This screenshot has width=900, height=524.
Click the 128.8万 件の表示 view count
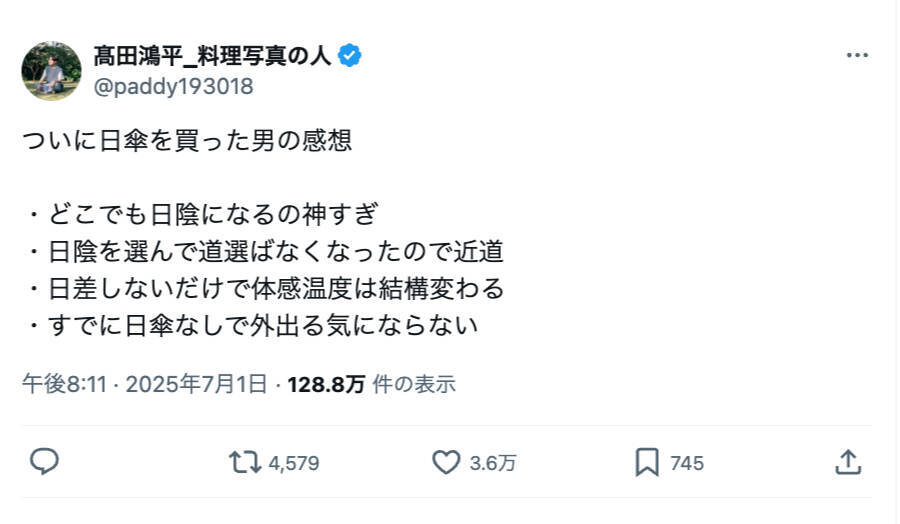tap(370, 384)
